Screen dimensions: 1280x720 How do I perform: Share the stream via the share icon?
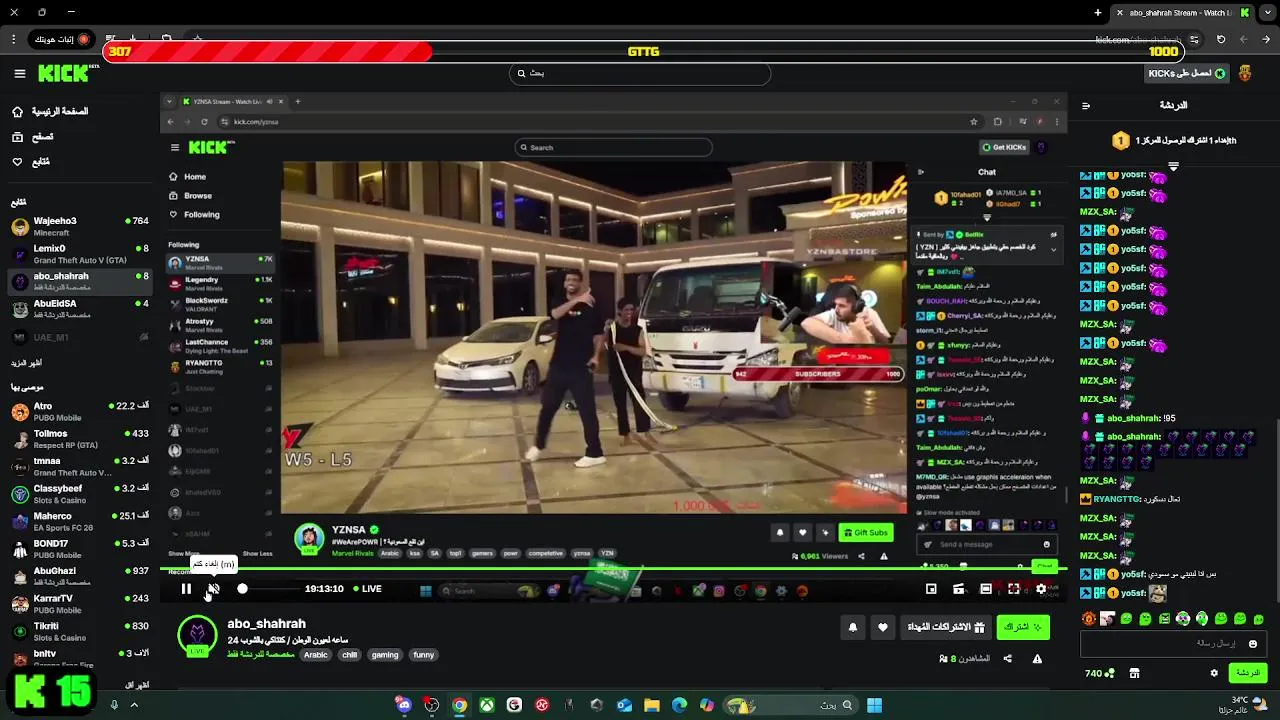tap(1007, 659)
